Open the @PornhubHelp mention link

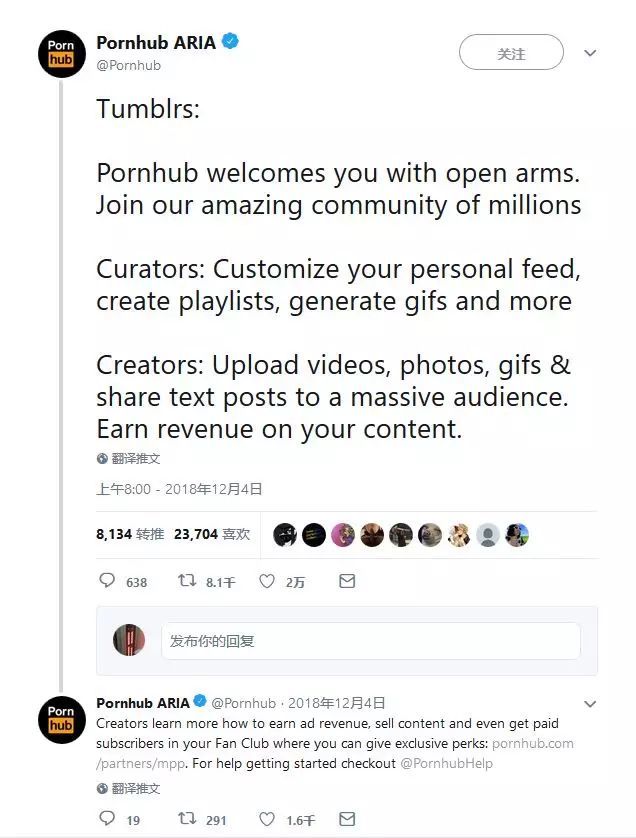[446, 763]
